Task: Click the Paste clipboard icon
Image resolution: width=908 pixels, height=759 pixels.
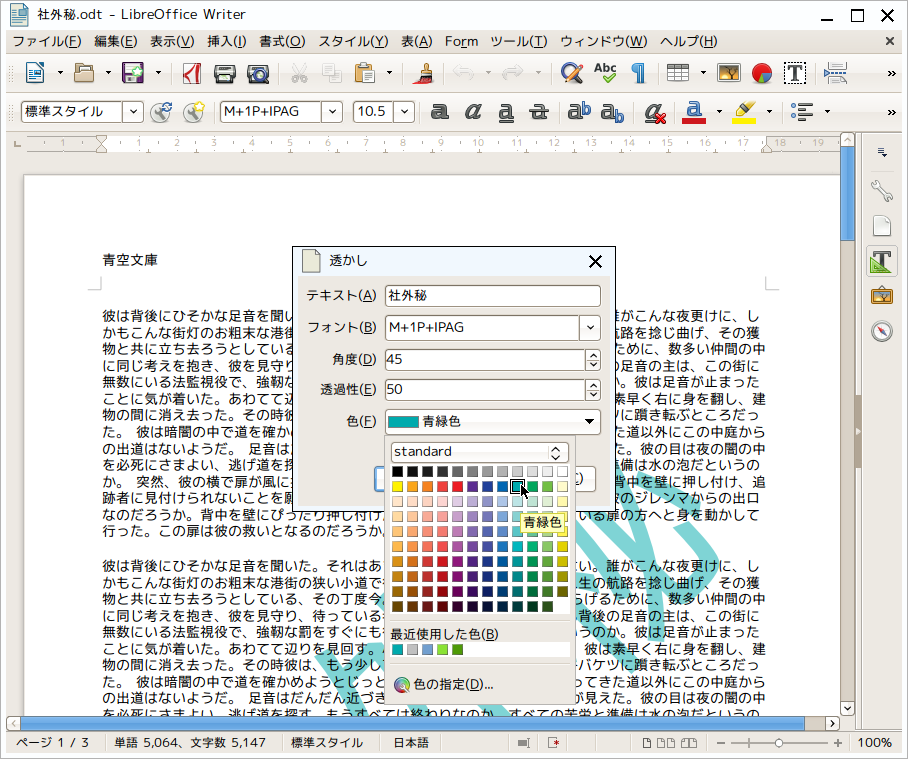Action: click(365, 74)
